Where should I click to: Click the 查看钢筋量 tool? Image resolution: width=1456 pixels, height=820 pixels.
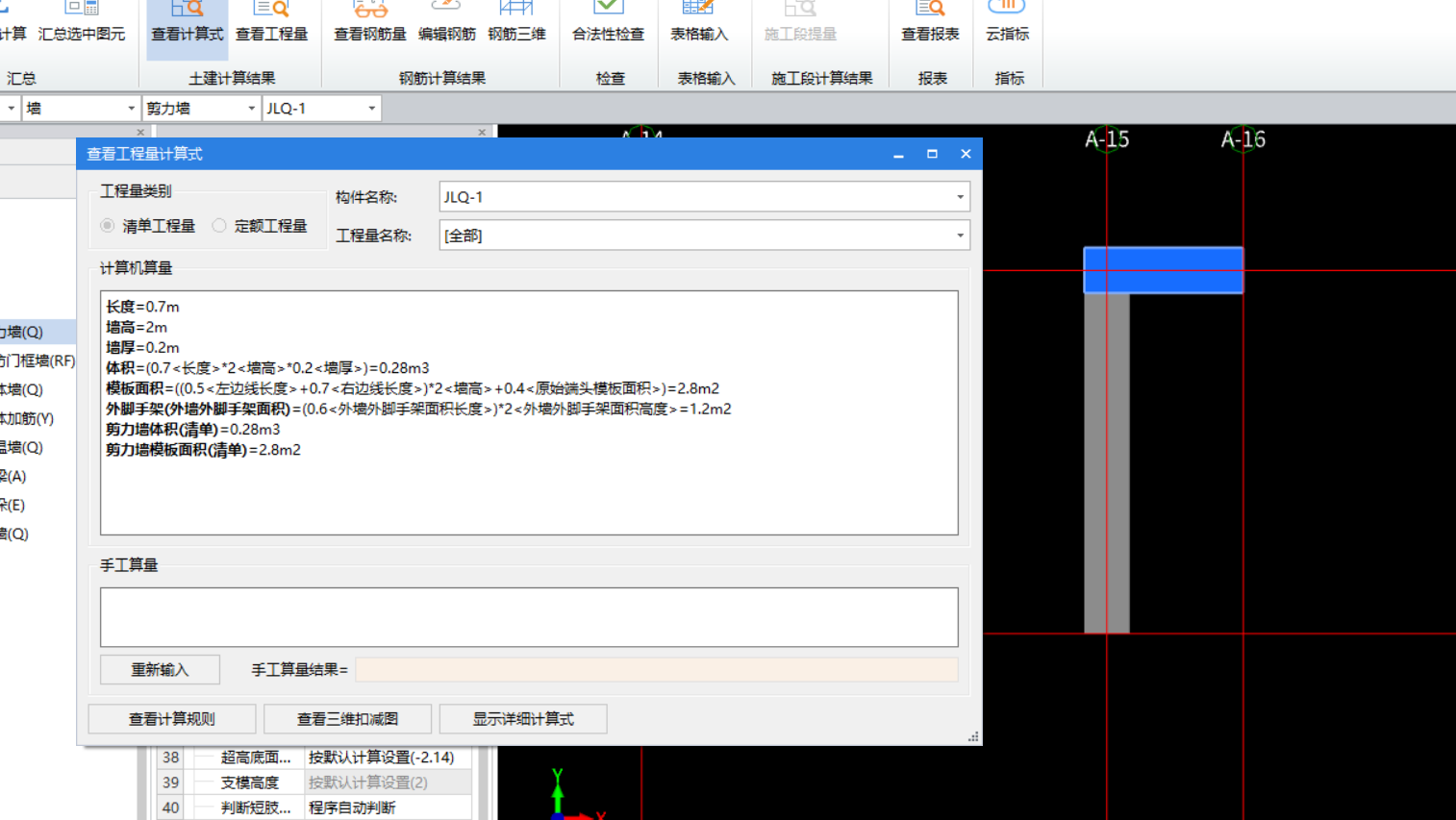pos(370,21)
